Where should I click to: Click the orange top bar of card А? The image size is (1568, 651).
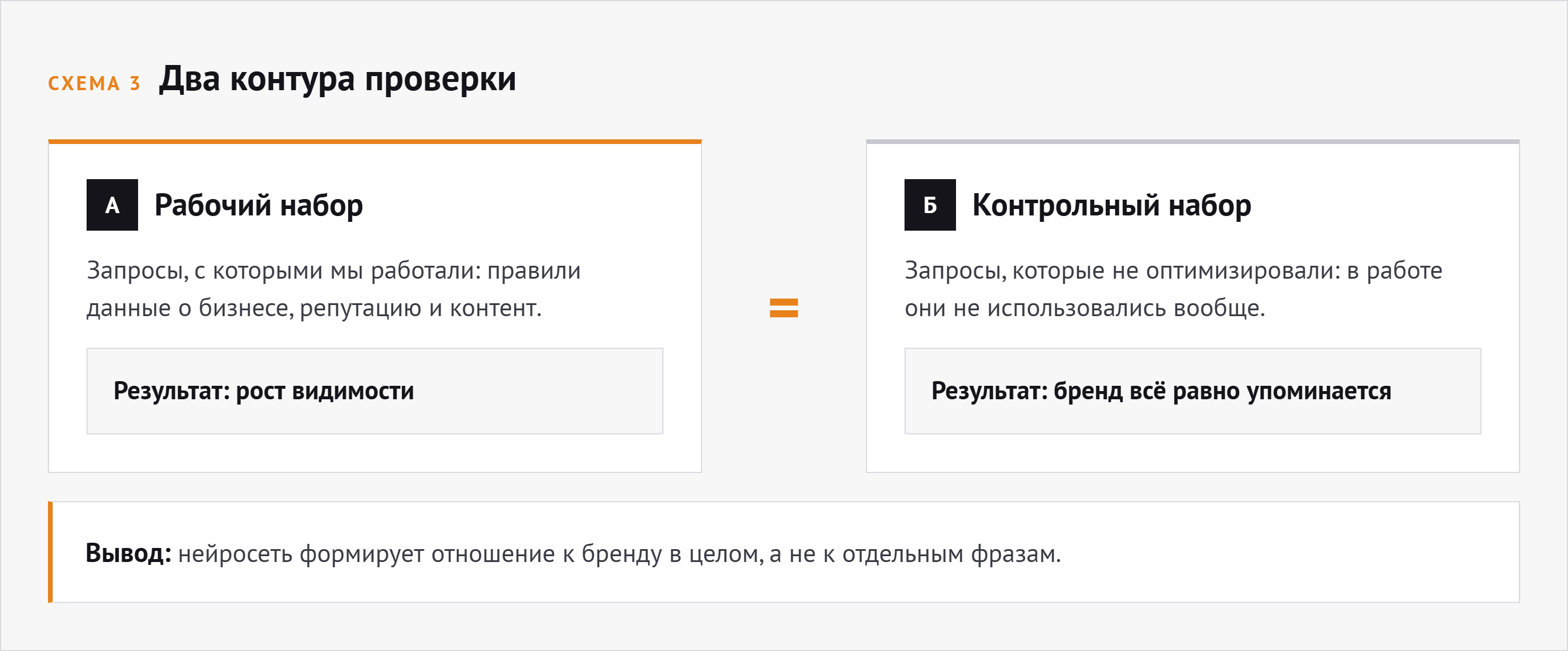[375, 142]
